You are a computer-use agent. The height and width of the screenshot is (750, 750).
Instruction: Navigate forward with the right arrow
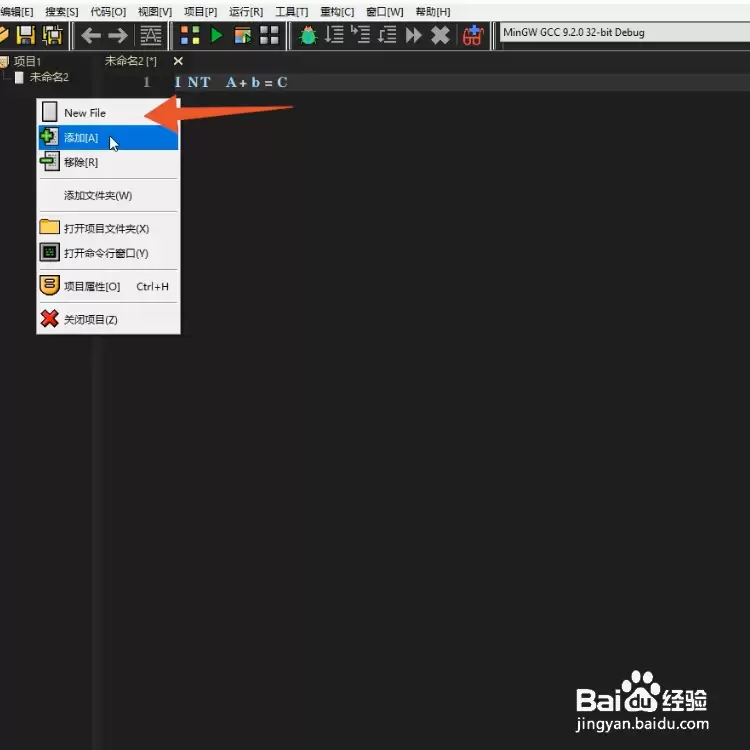(x=118, y=35)
